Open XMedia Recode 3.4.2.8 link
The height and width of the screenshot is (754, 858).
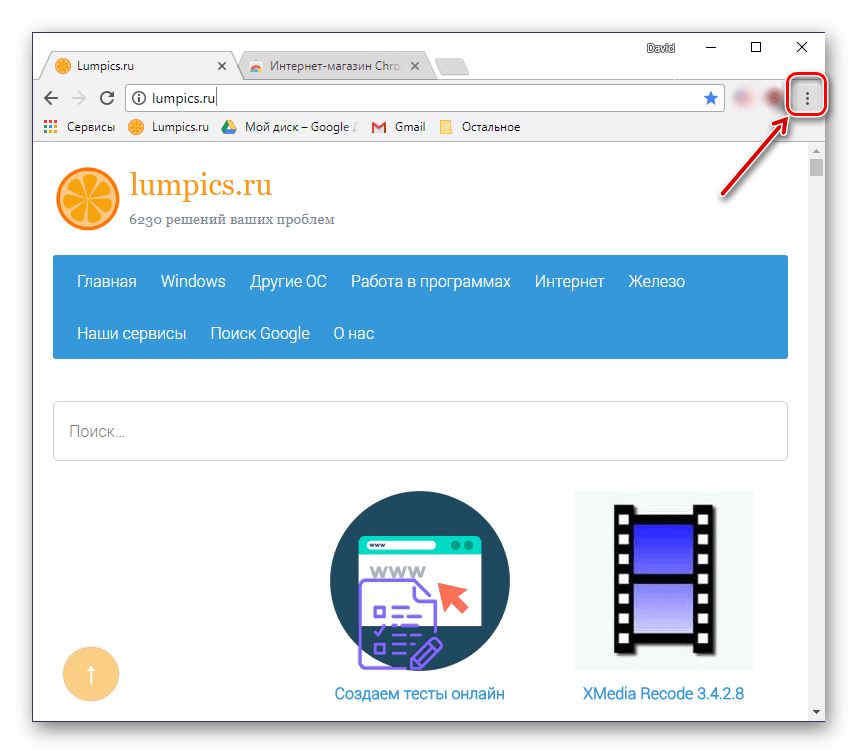tap(663, 694)
